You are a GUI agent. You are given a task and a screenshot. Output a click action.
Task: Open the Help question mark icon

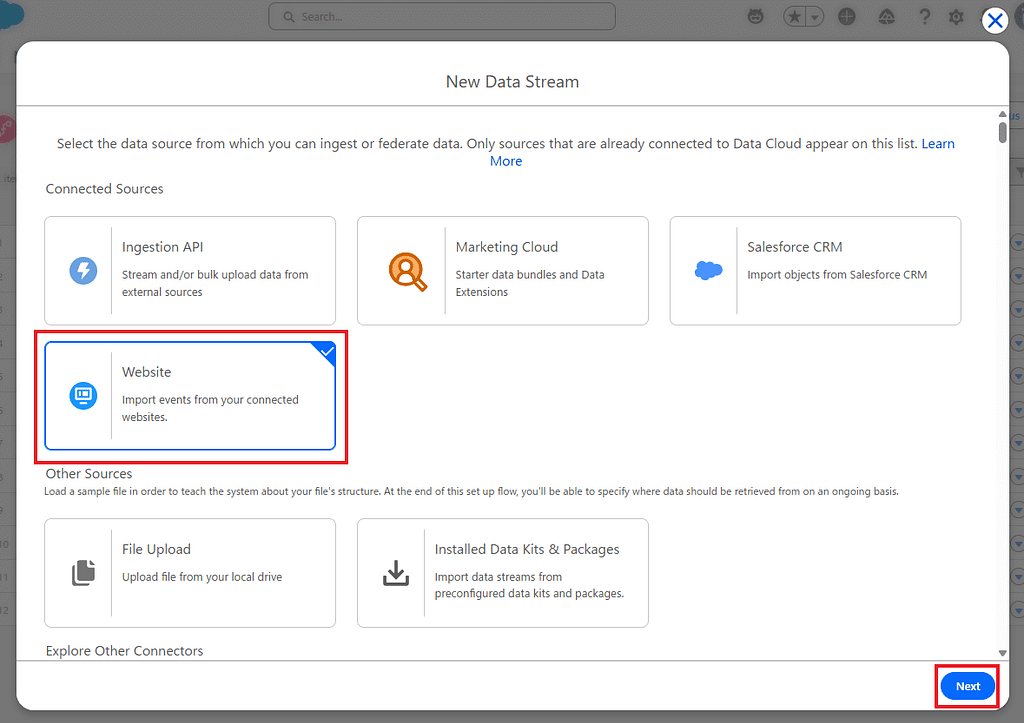click(x=924, y=16)
